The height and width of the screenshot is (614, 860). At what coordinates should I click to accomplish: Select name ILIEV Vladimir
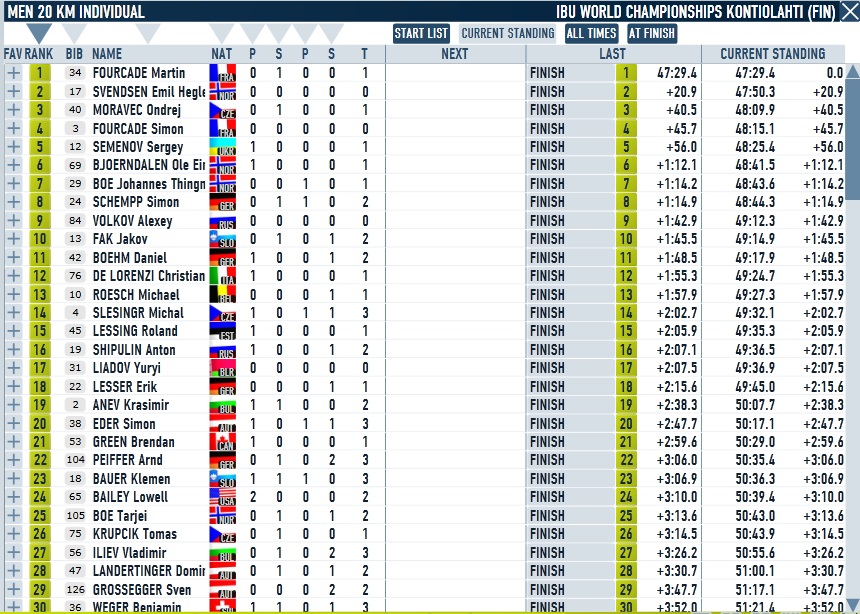tap(129, 553)
